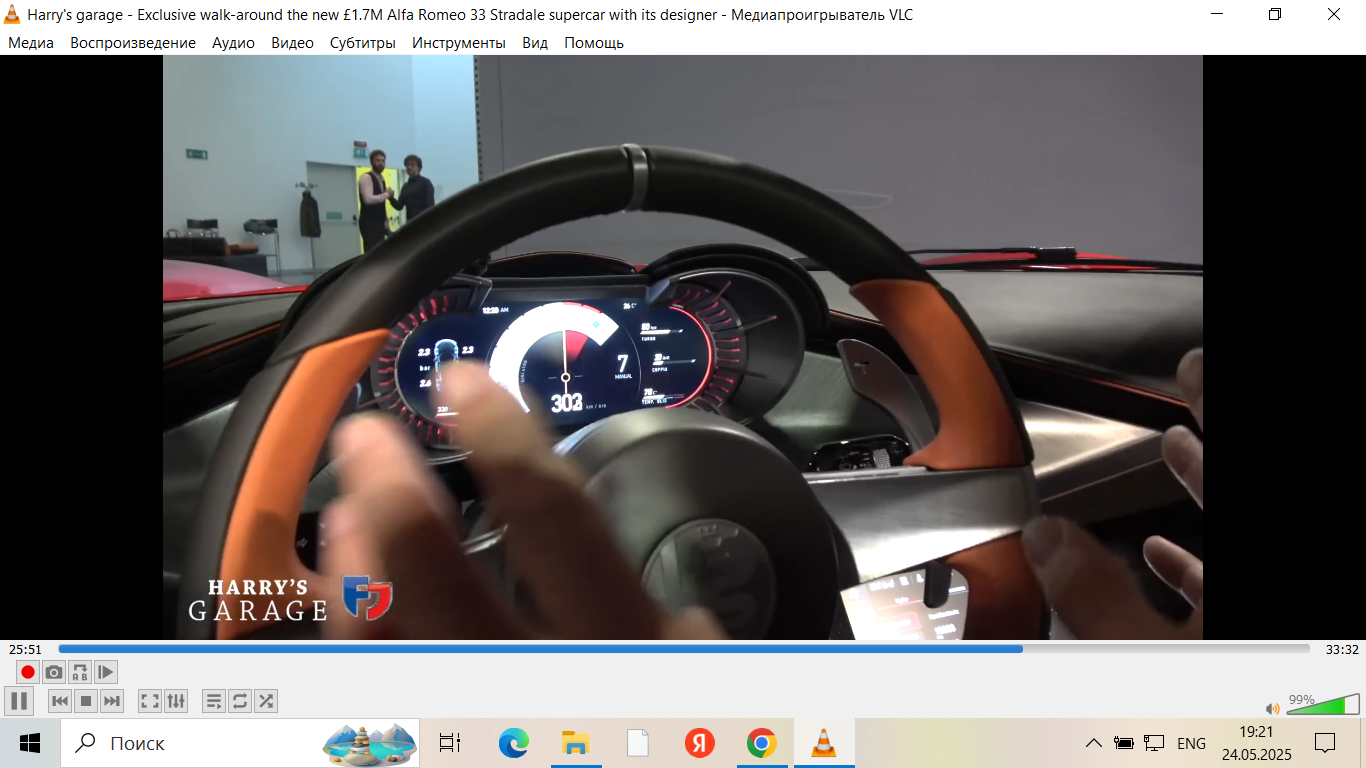
Task: Mute audio via the speaker icon
Action: tap(1272, 708)
